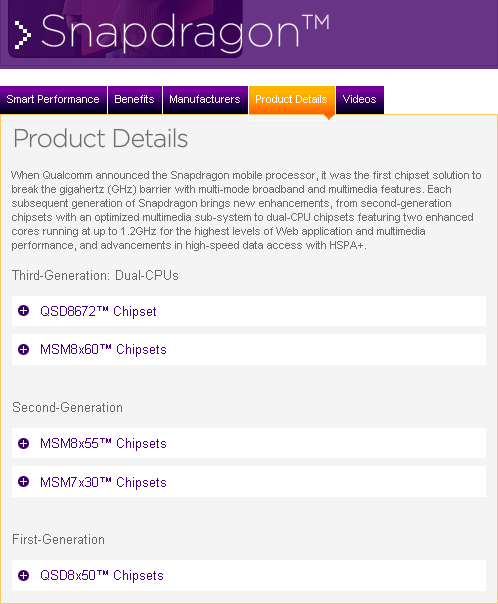This screenshot has height=604, width=498.
Task: Open the QSD8672™ Chipset link
Action: 98,311
